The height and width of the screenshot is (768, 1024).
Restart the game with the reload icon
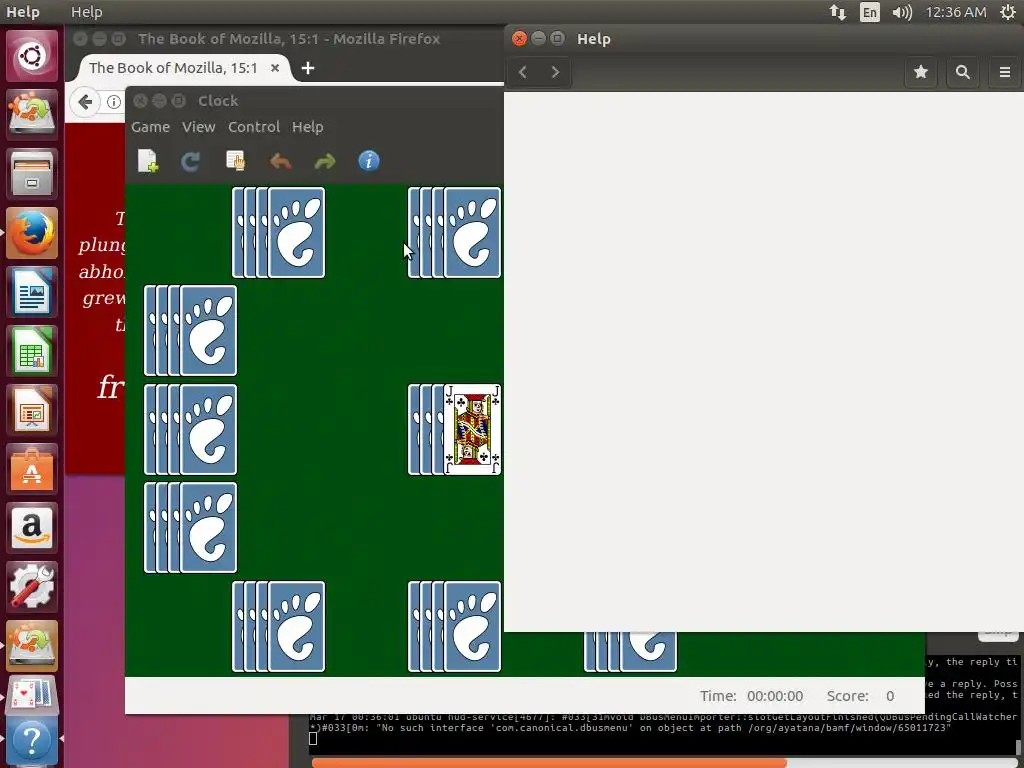click(x=190, y=161)
